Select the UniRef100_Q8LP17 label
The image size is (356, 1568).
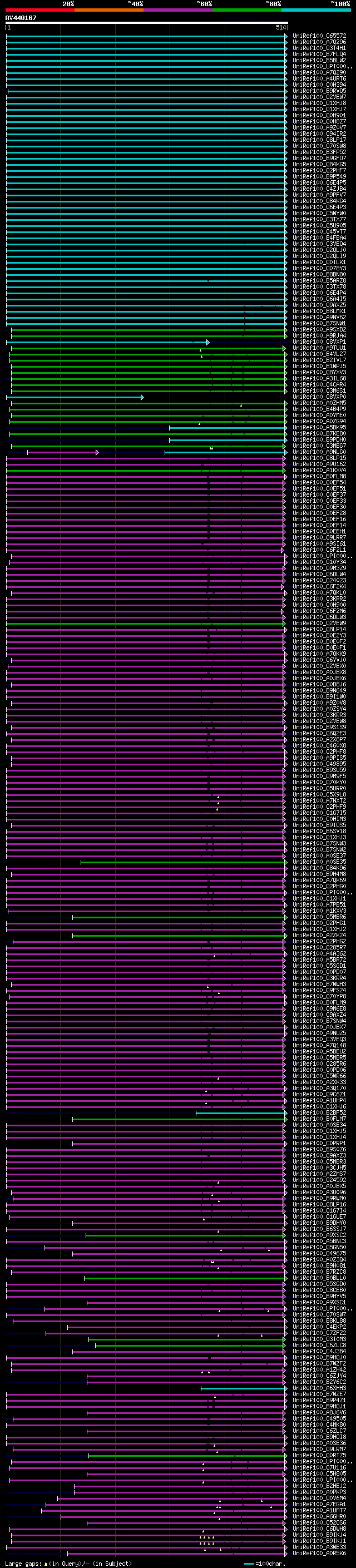319,140
